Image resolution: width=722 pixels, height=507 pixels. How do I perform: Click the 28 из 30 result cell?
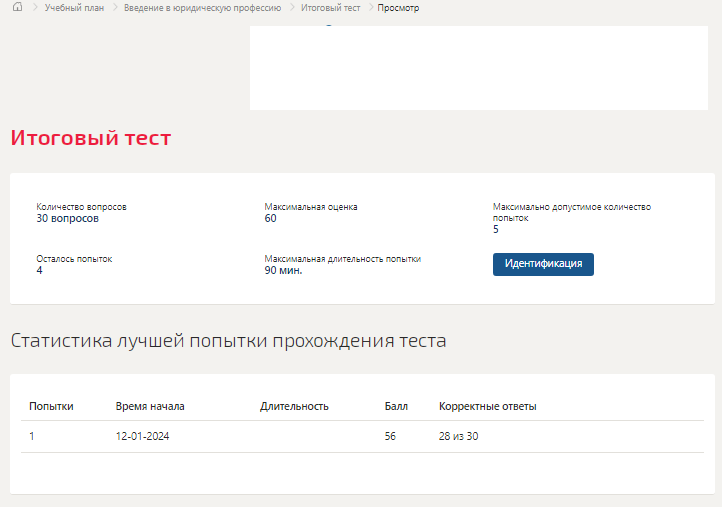click(458, 436)
